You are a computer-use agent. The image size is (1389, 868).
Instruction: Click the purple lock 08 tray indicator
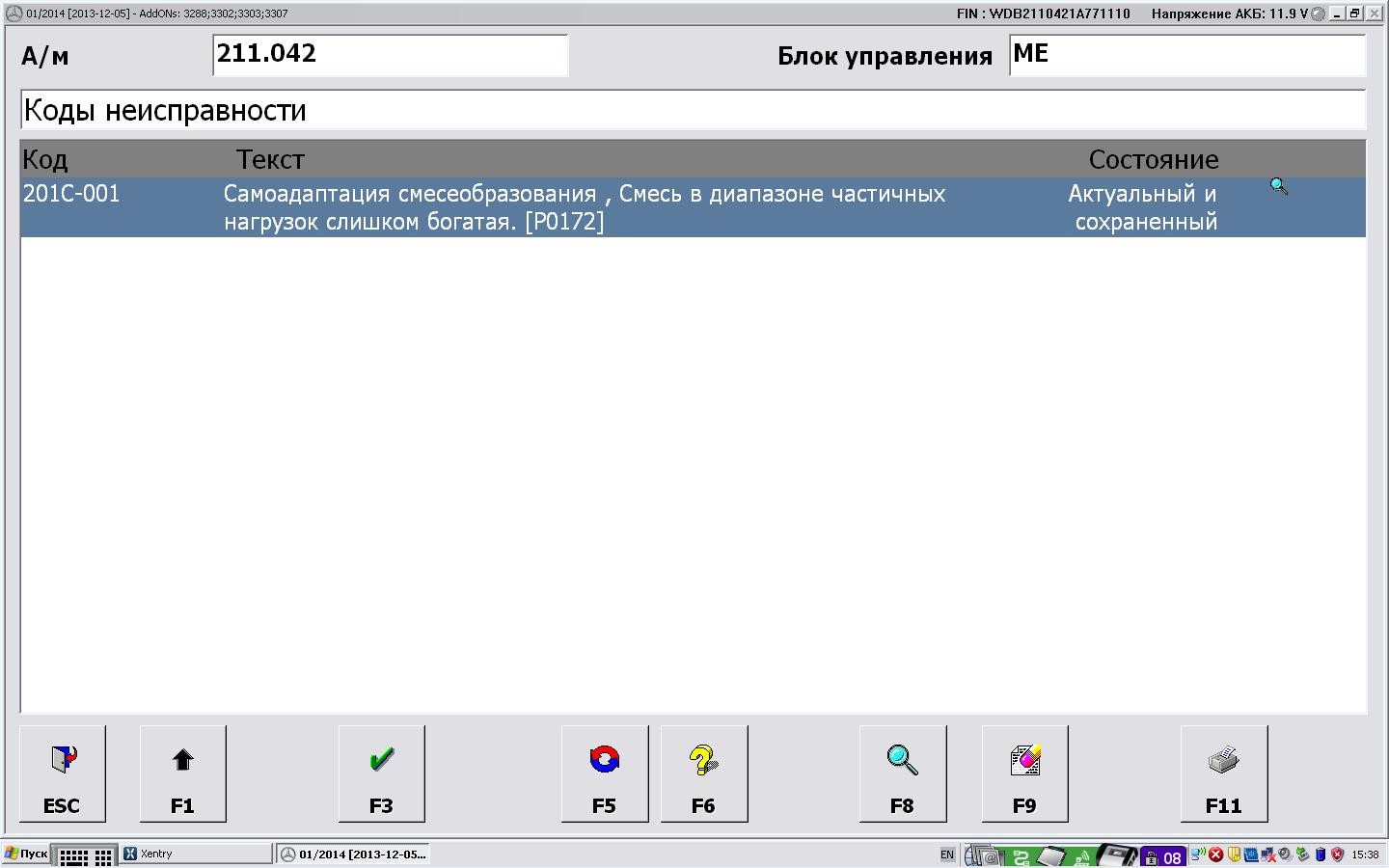click(1162, 856)
